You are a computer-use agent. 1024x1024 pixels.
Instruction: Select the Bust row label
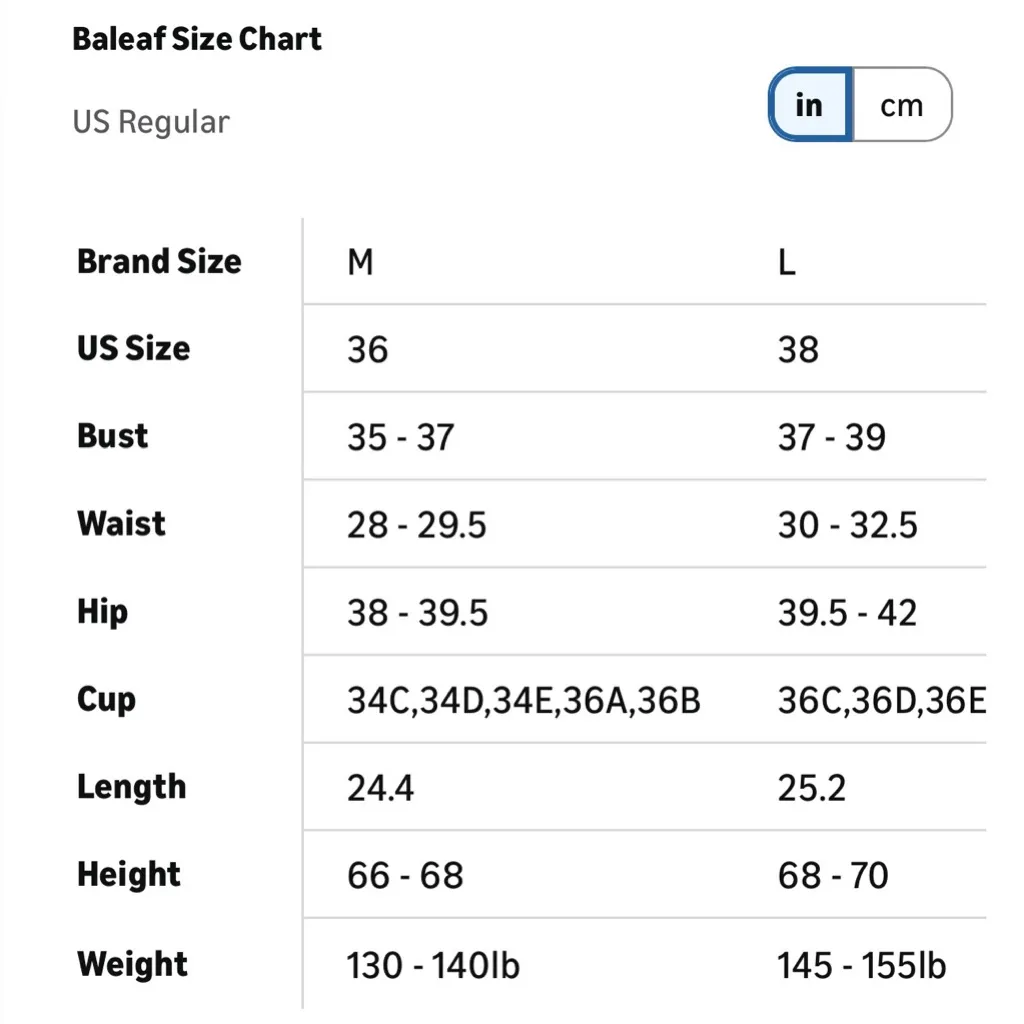[x=112, y=436]
